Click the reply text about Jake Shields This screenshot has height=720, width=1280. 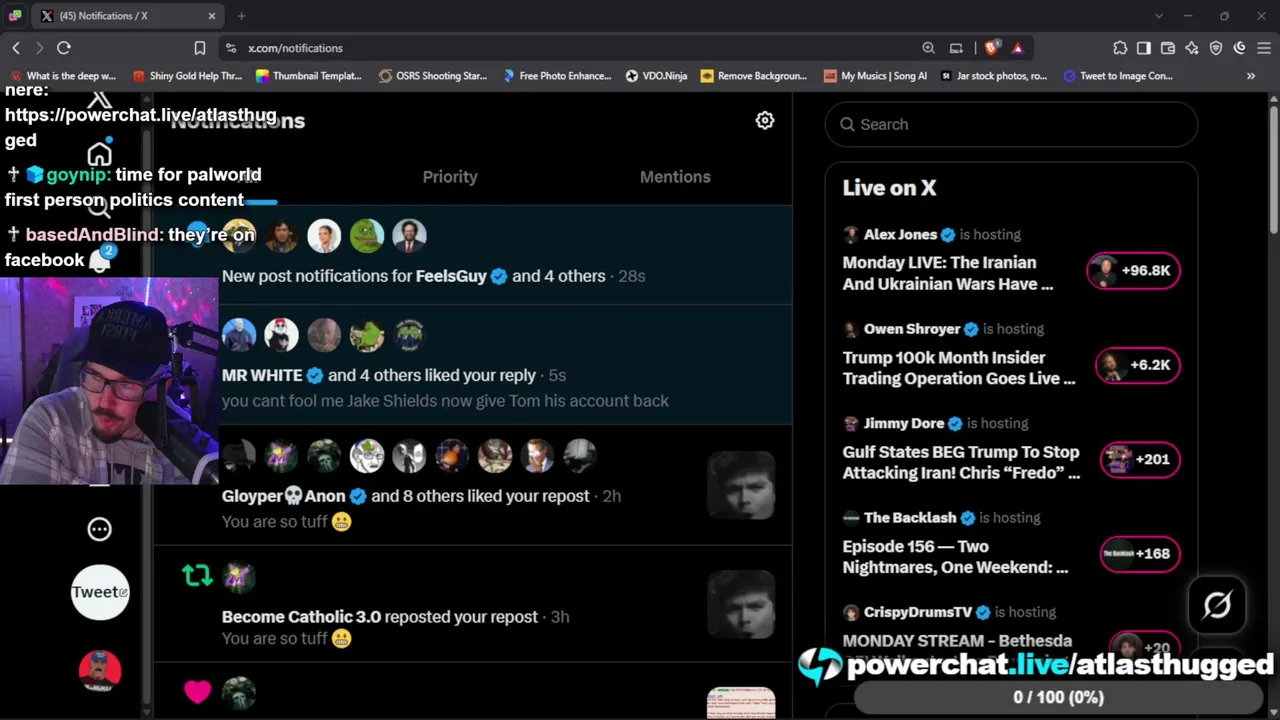(x=445, y=401)
